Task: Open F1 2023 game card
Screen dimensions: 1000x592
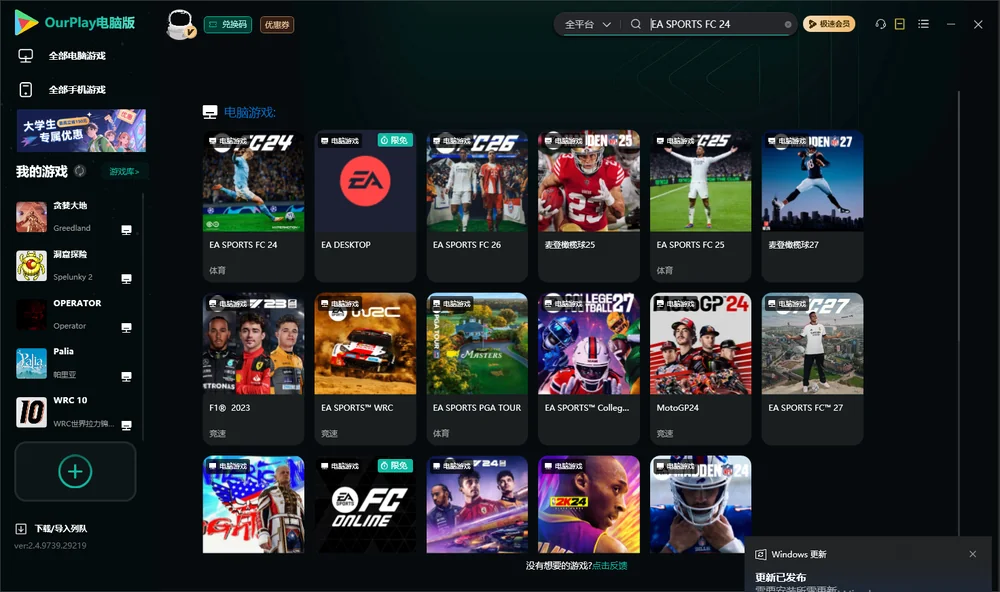Action: (x=253, y=369)
